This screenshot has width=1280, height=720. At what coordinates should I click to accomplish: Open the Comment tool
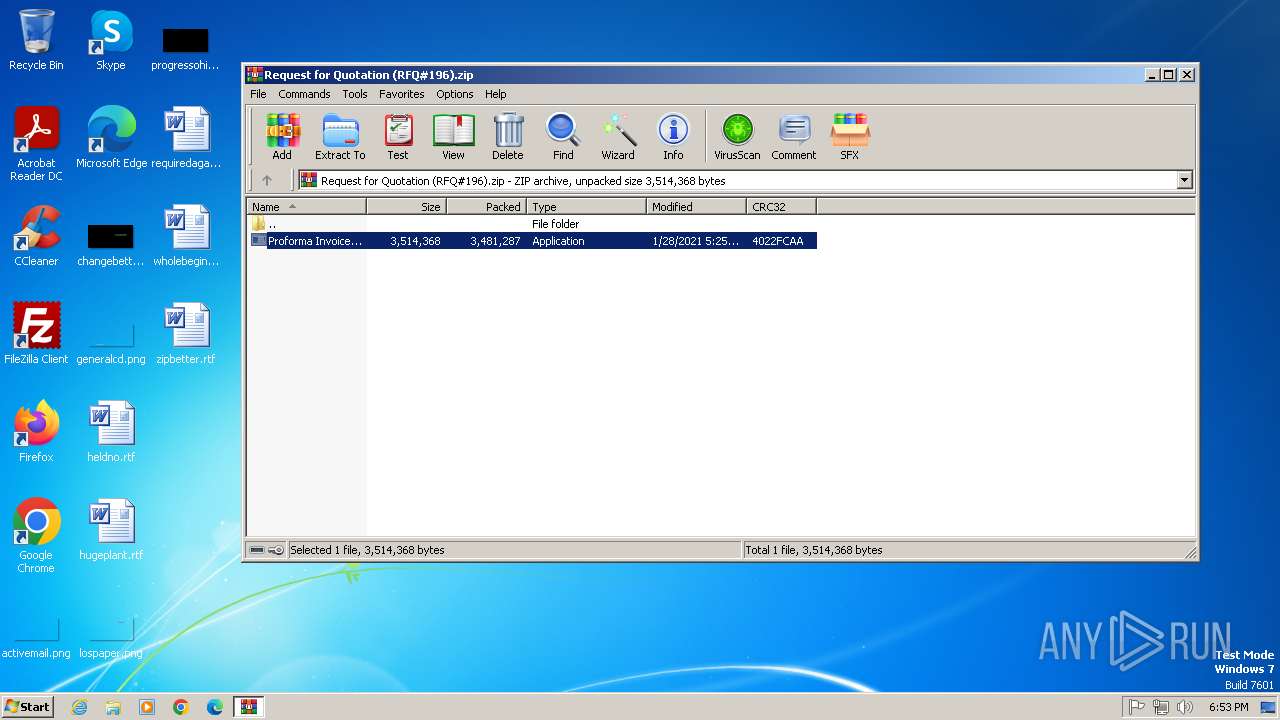click(794, 137)
